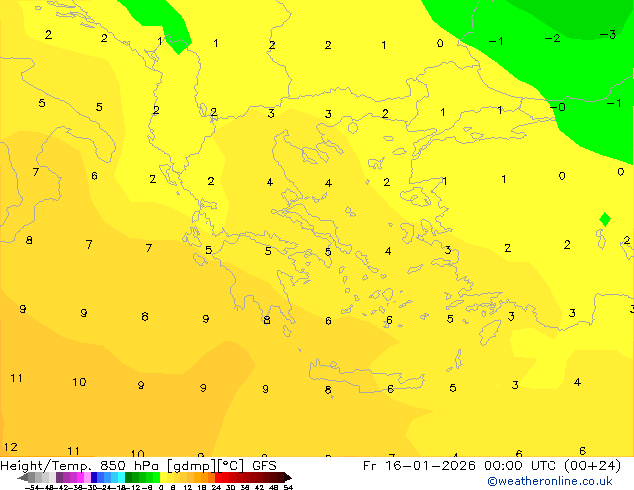This screenshot has height=490, width=634.
Task: Click the 12 temperature value on the map
Action: 11,447
